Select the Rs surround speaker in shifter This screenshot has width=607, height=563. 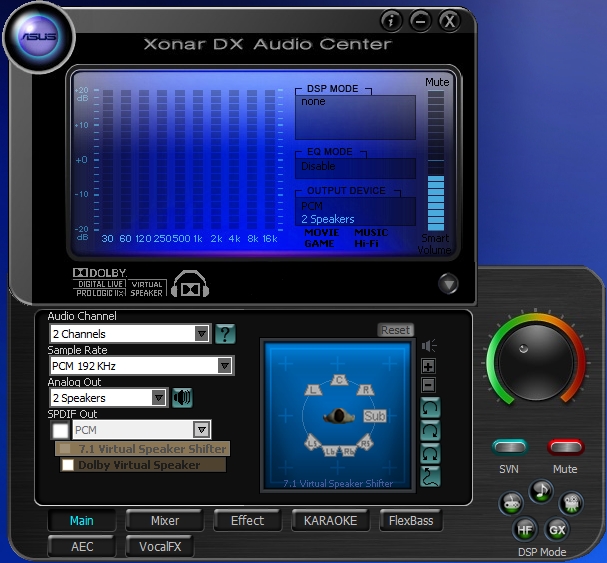365,443
